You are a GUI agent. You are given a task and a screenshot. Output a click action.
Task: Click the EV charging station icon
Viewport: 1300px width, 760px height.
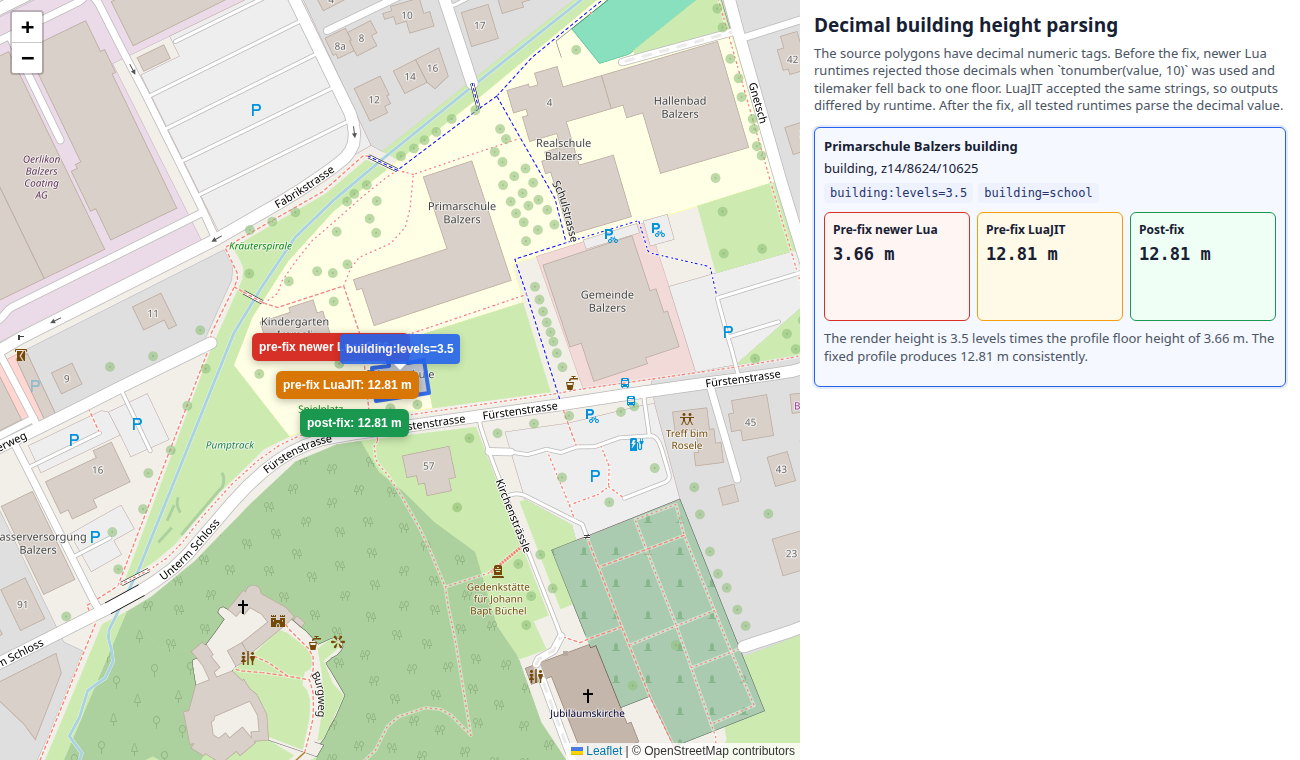tap(635, 445)
